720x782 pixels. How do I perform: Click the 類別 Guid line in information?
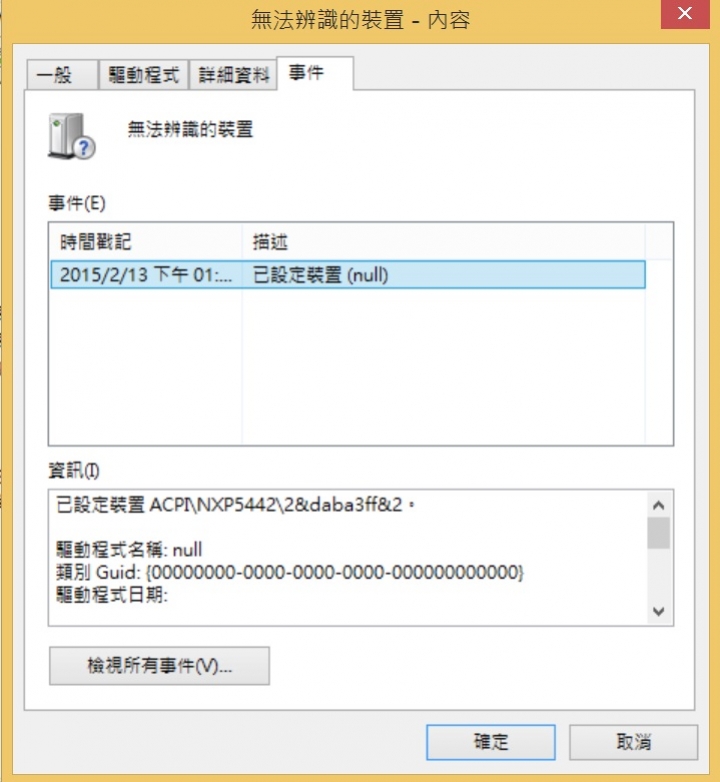290,572
